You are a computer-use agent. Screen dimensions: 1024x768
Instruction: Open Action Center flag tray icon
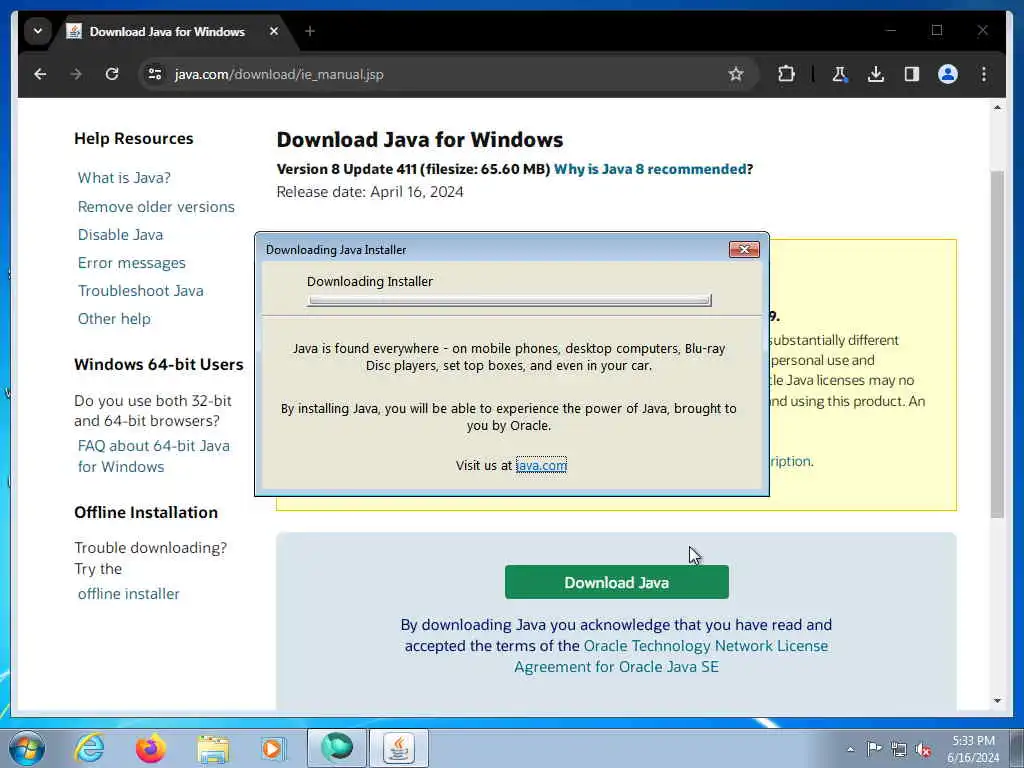point(874,748)
